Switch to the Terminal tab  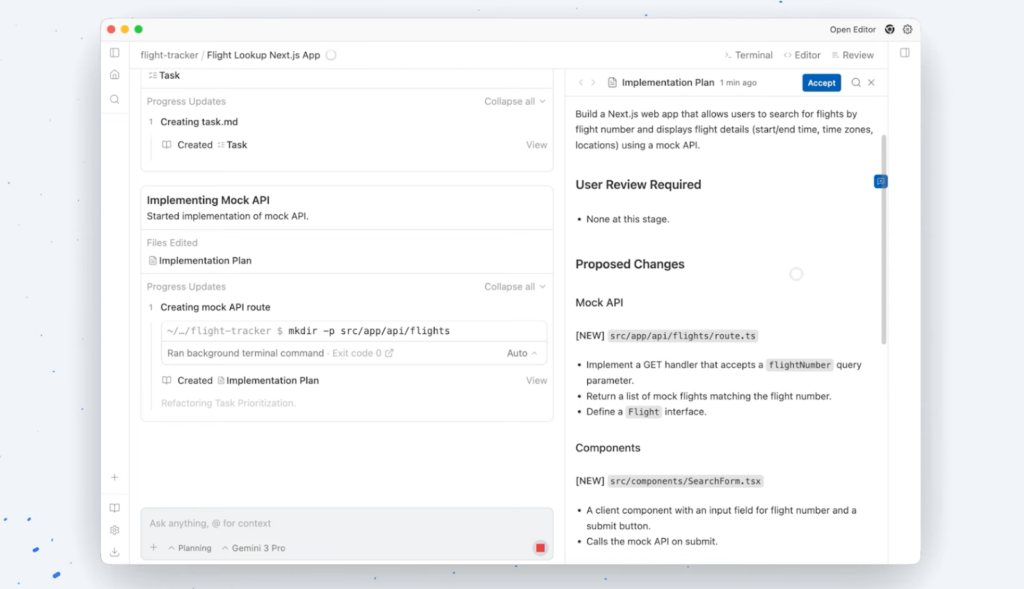point(748,55)
